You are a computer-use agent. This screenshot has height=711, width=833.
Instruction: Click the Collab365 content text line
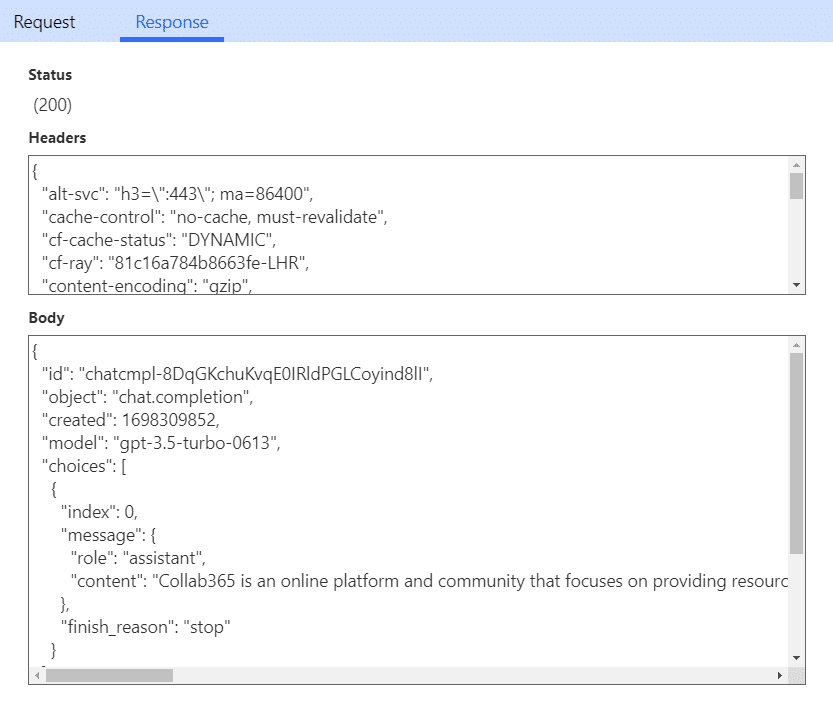click(429, 581)
